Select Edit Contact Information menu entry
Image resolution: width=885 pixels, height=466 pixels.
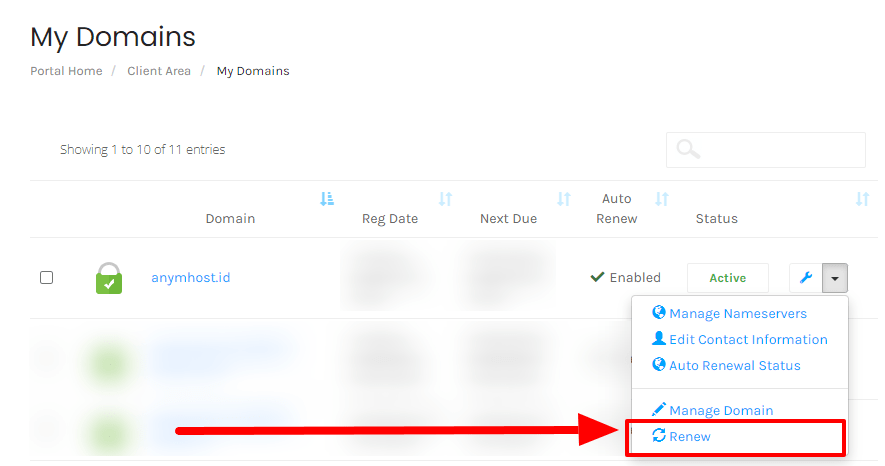click(x=748, y=339)
